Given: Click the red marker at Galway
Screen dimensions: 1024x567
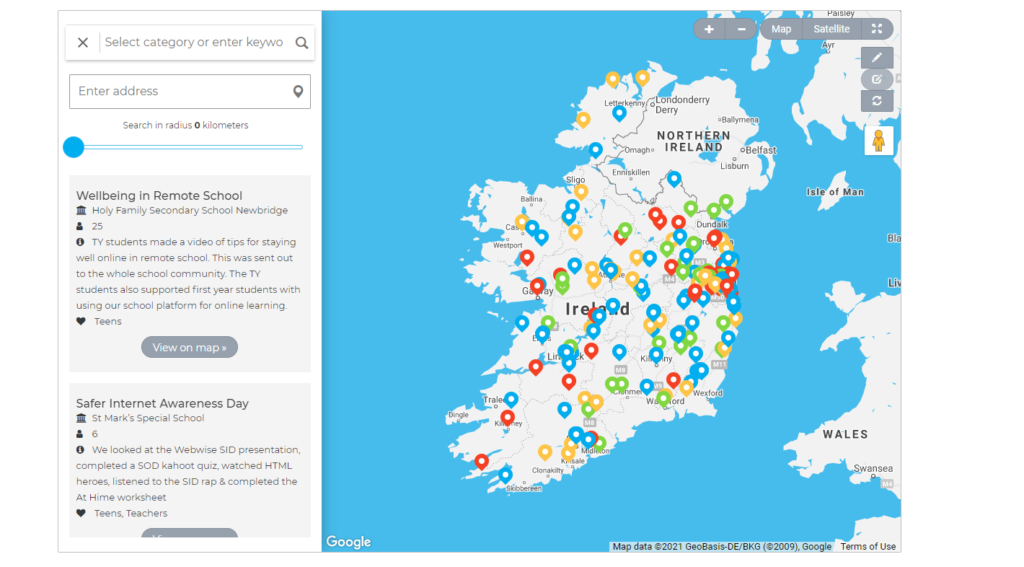Looking at the screenshot, I should tap(537, 285).
